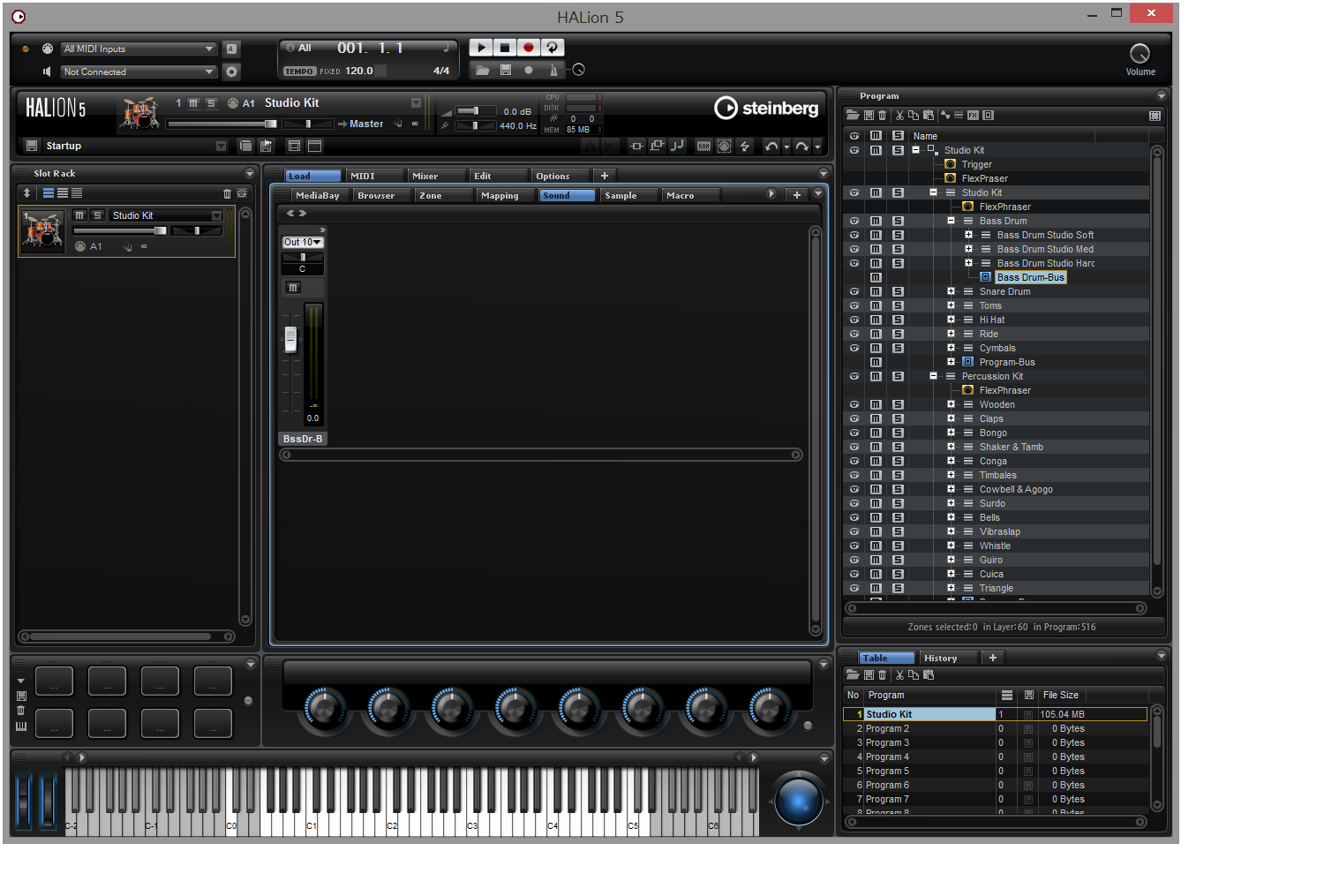Solo the Hi Hat layer
Viewport: 1324px width, 896px height.
(898, 320)
